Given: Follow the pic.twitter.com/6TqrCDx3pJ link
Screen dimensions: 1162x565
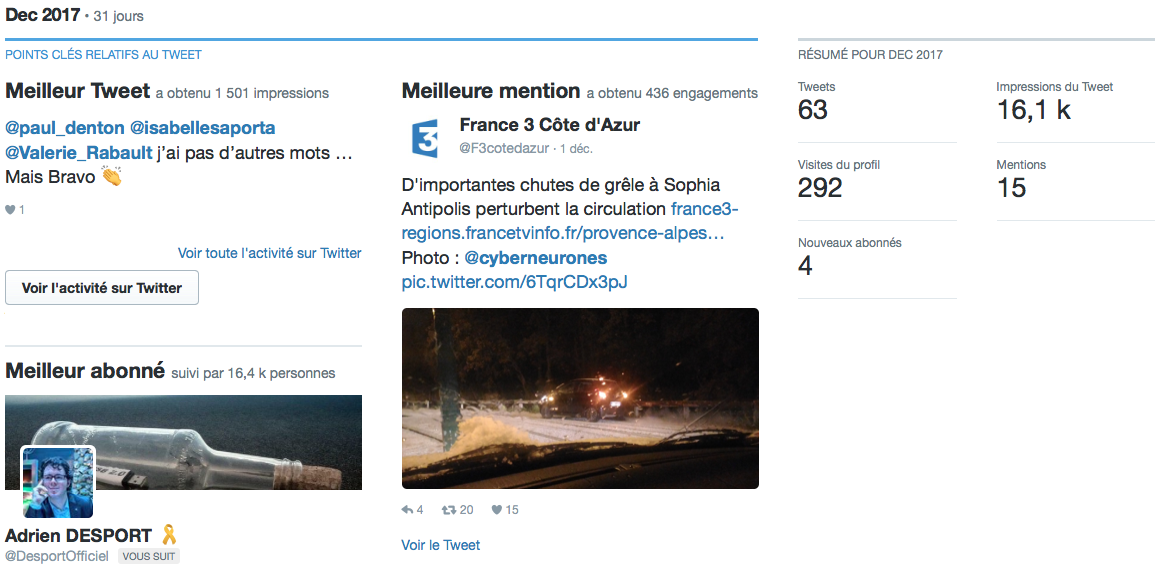Looking at the screenshot, I should [514, 282].
